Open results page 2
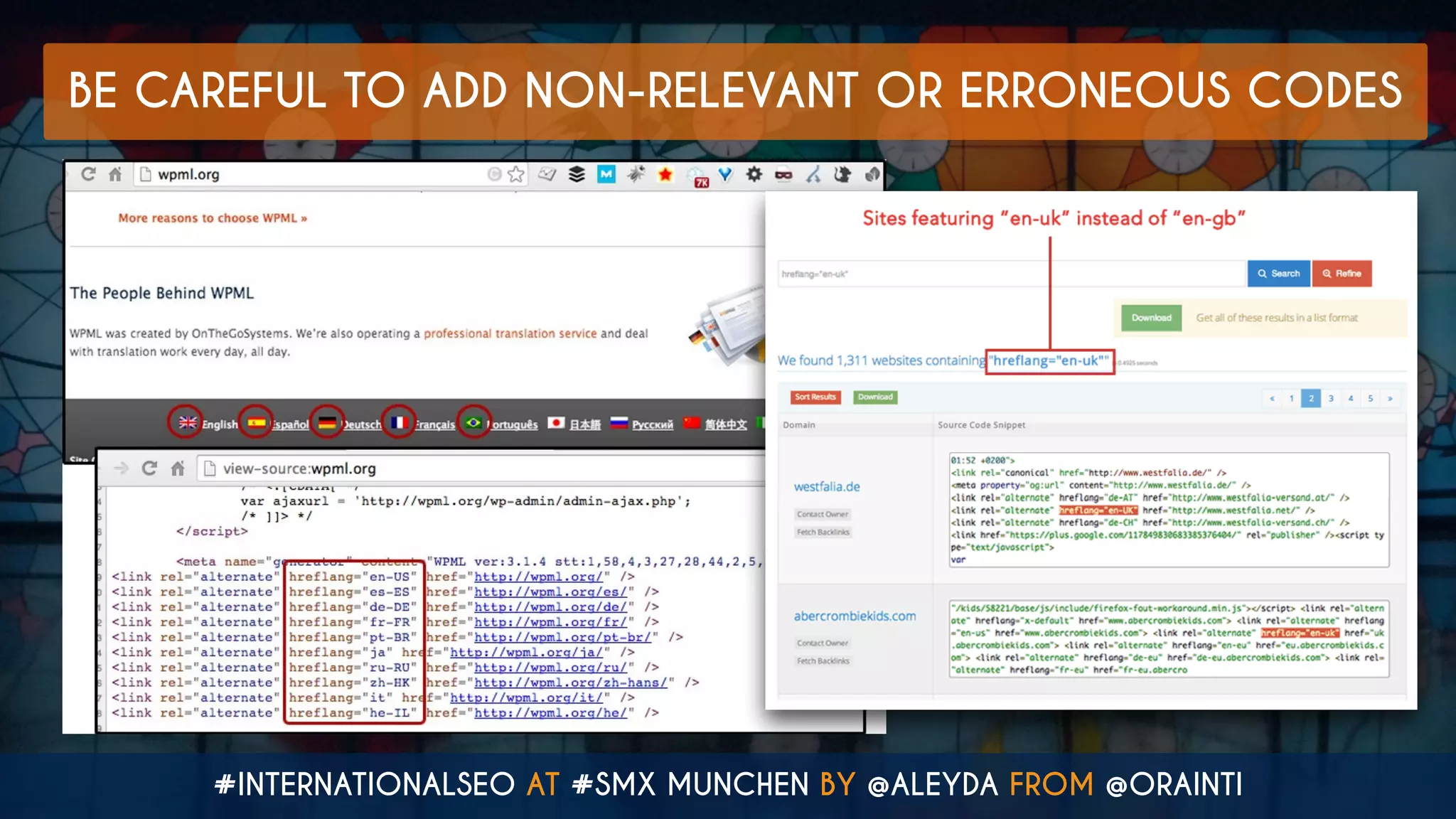Image resolution: width=1456 pixels, height=819 pixels. pos(1311,398)
